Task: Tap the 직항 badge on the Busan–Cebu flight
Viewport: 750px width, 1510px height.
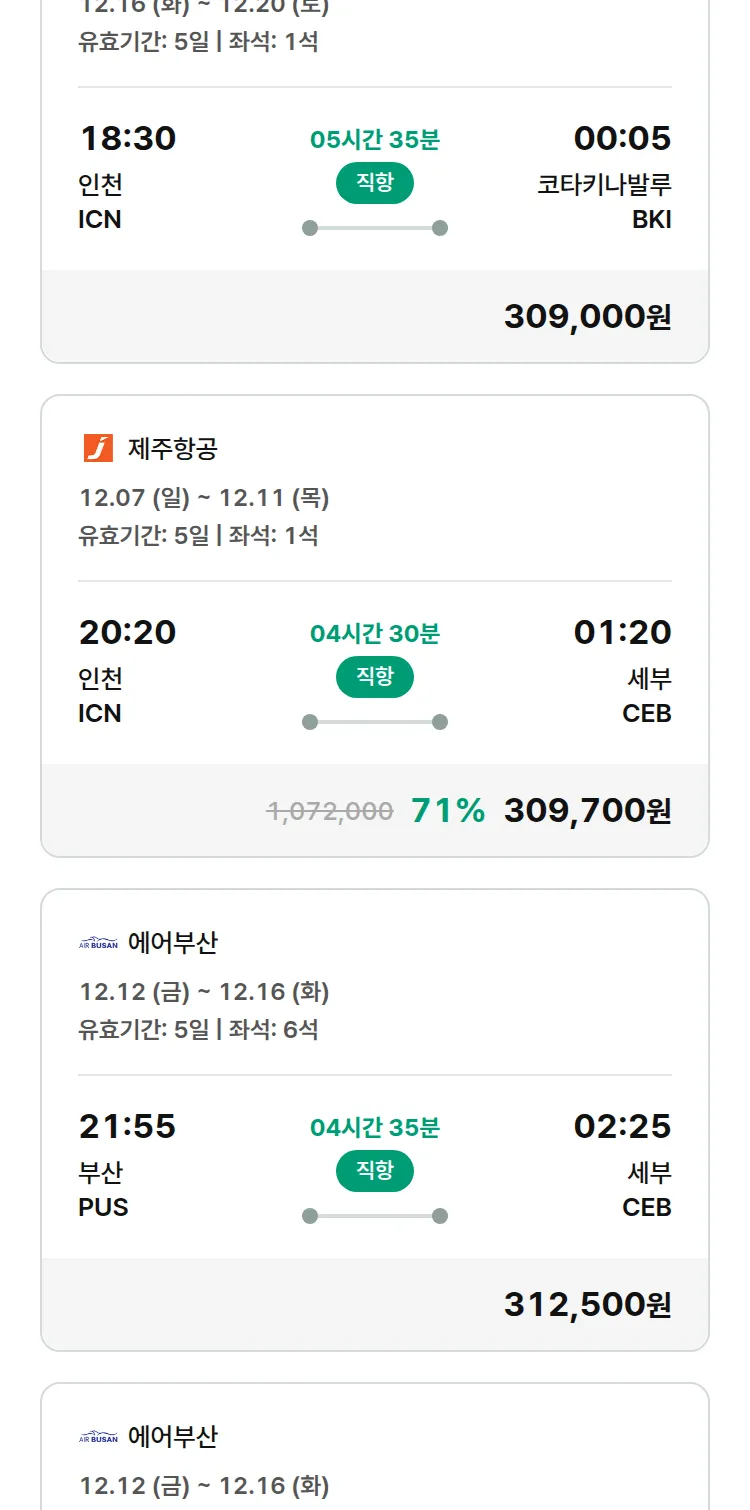Action: [x=374, y=1171]
